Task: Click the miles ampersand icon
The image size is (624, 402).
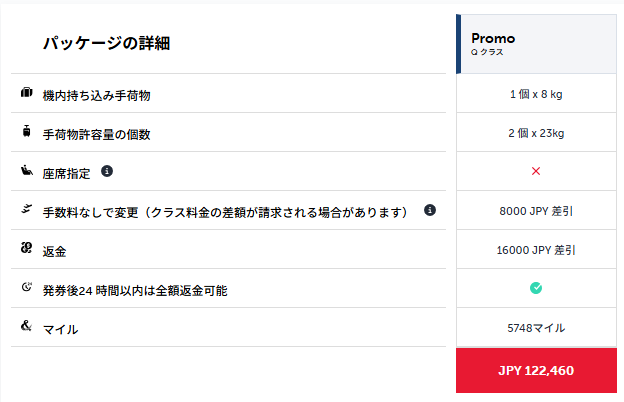Action: [27, 326]
